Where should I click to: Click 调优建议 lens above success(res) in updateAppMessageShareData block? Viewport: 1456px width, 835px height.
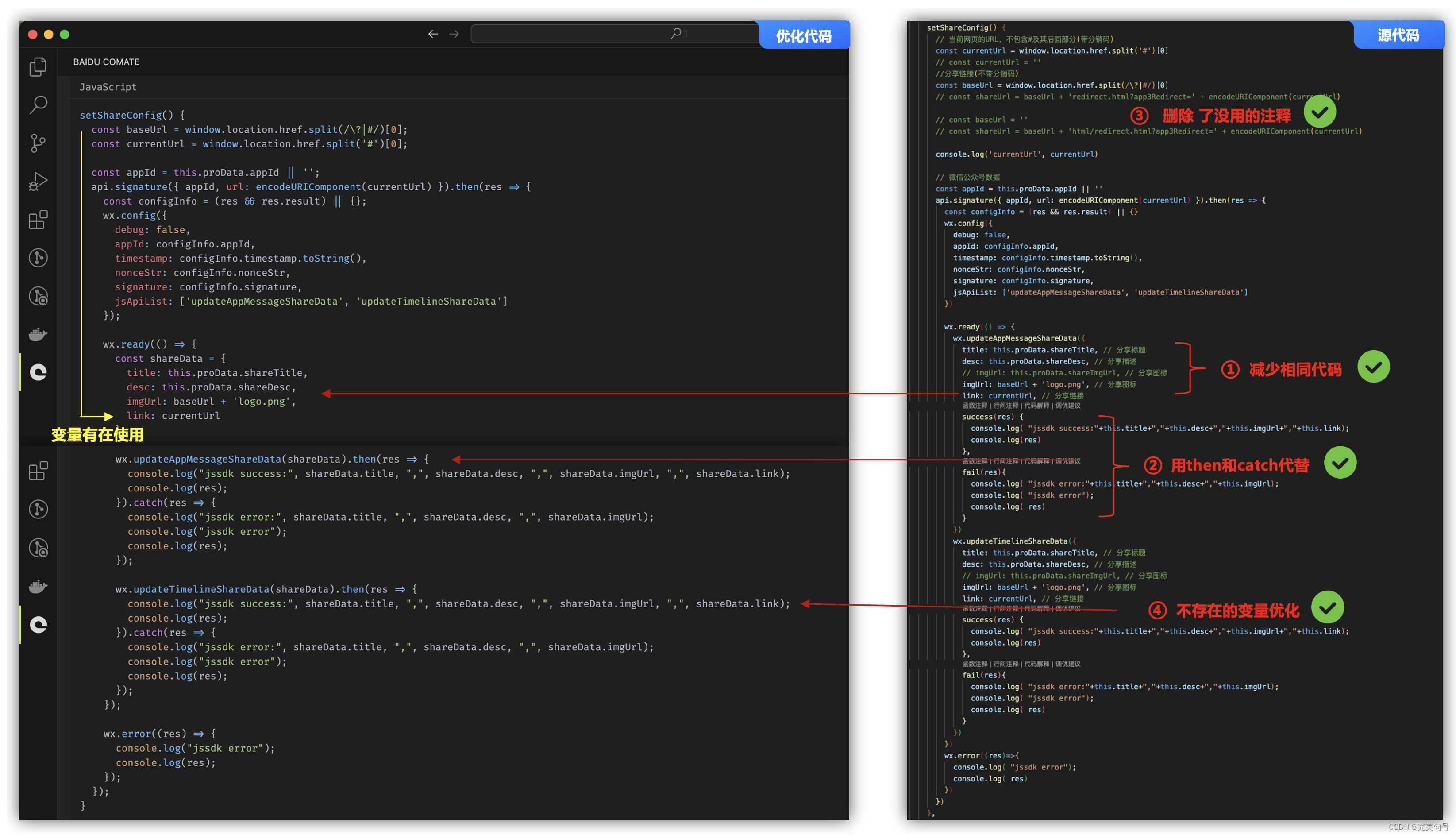coord(1067,406)
